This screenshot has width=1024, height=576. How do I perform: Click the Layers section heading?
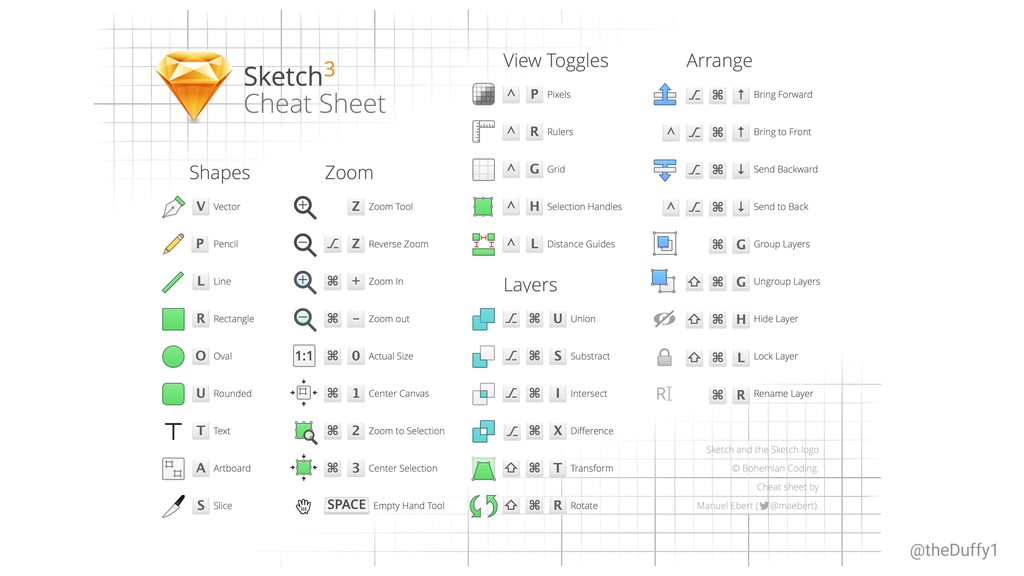[530, 285]
